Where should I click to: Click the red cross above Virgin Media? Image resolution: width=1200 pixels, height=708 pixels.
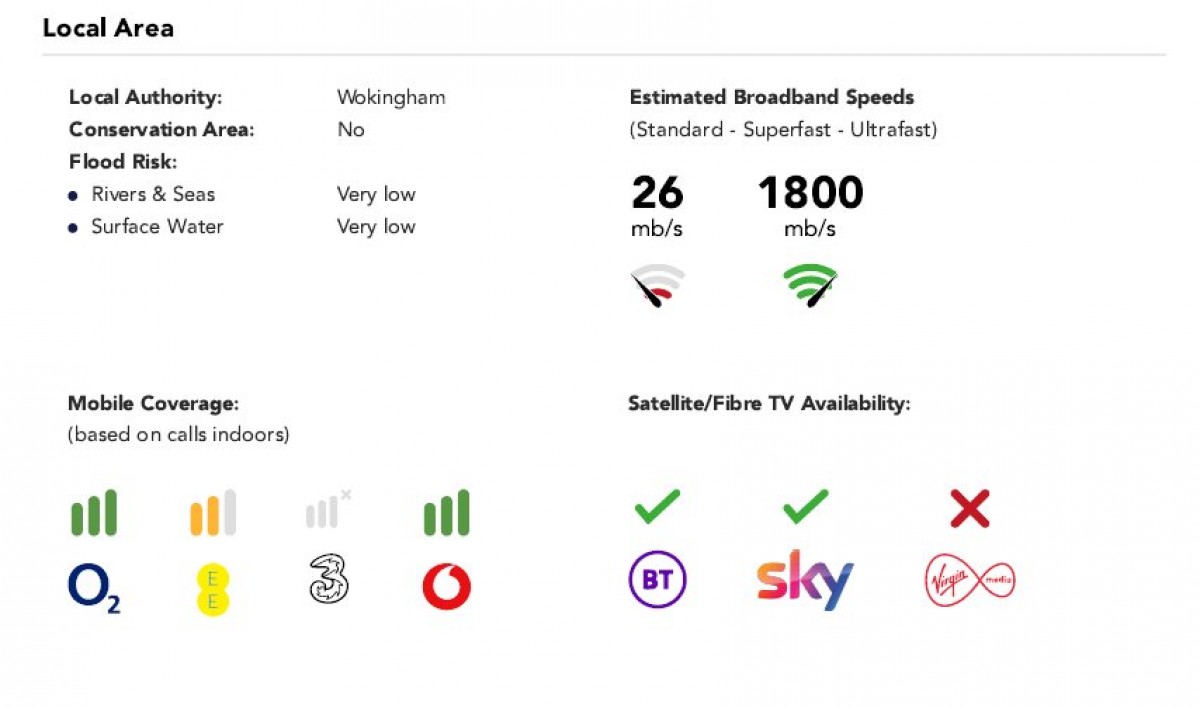click(970, 509)
